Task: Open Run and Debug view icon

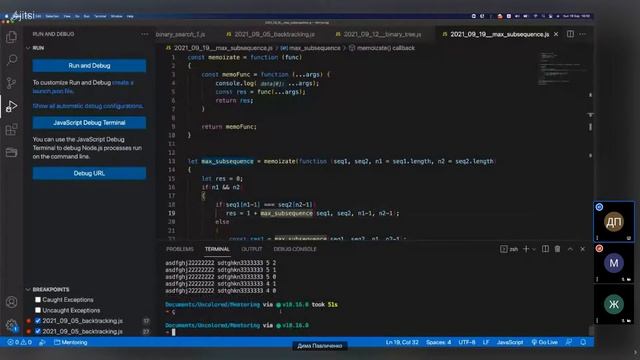Action: [x=11, y=107]
